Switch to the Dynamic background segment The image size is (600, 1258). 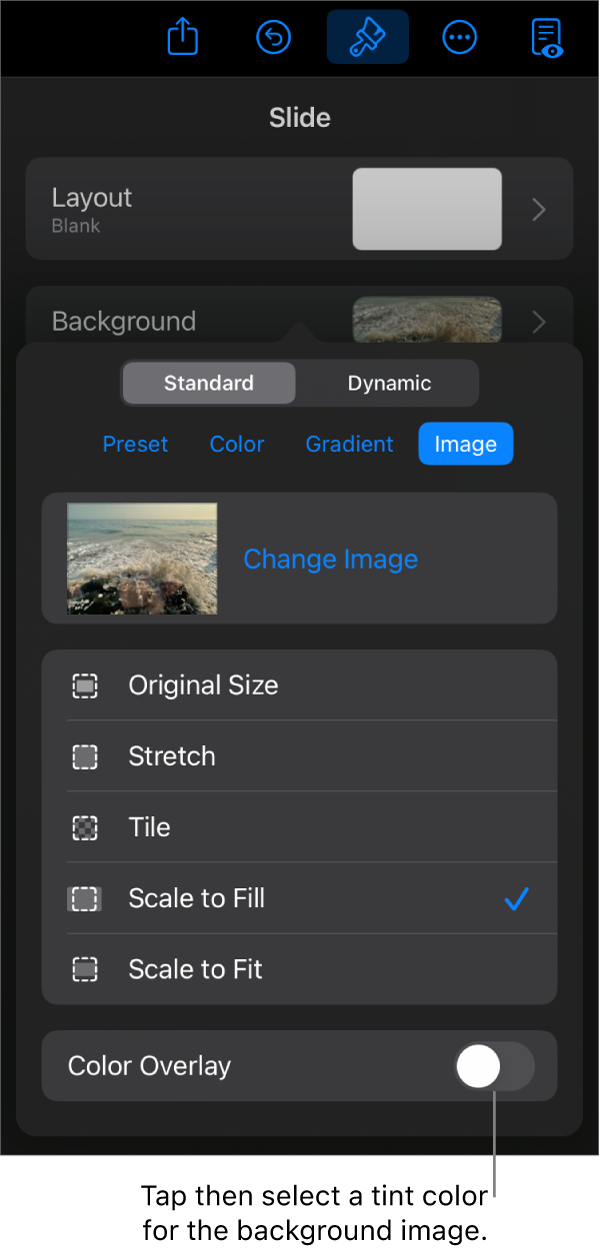point(389,383)
